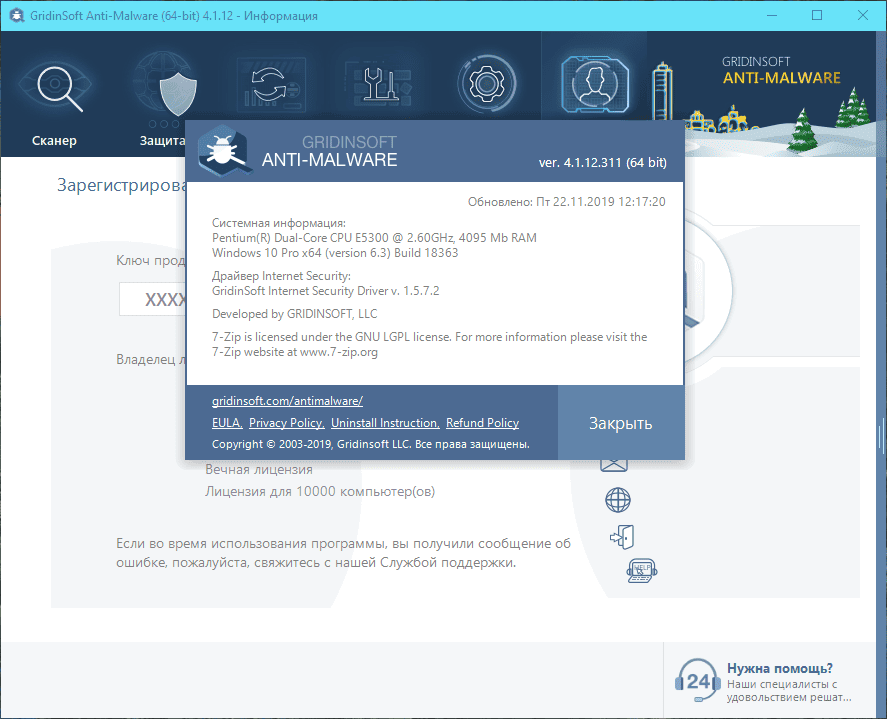Click the Защита label
Viewport: 887px width, 719px height.
point(162,140)
